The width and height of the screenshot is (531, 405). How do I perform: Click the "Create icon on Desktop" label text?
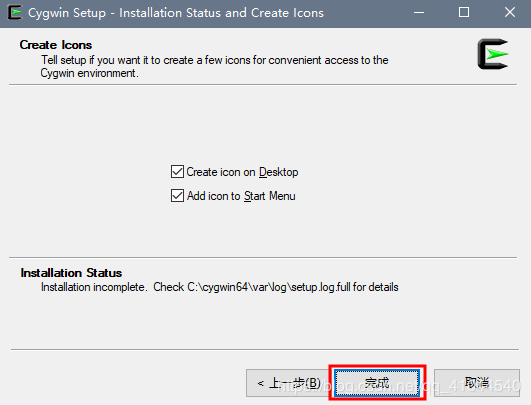pyautogui.click(x=242, y=172)
